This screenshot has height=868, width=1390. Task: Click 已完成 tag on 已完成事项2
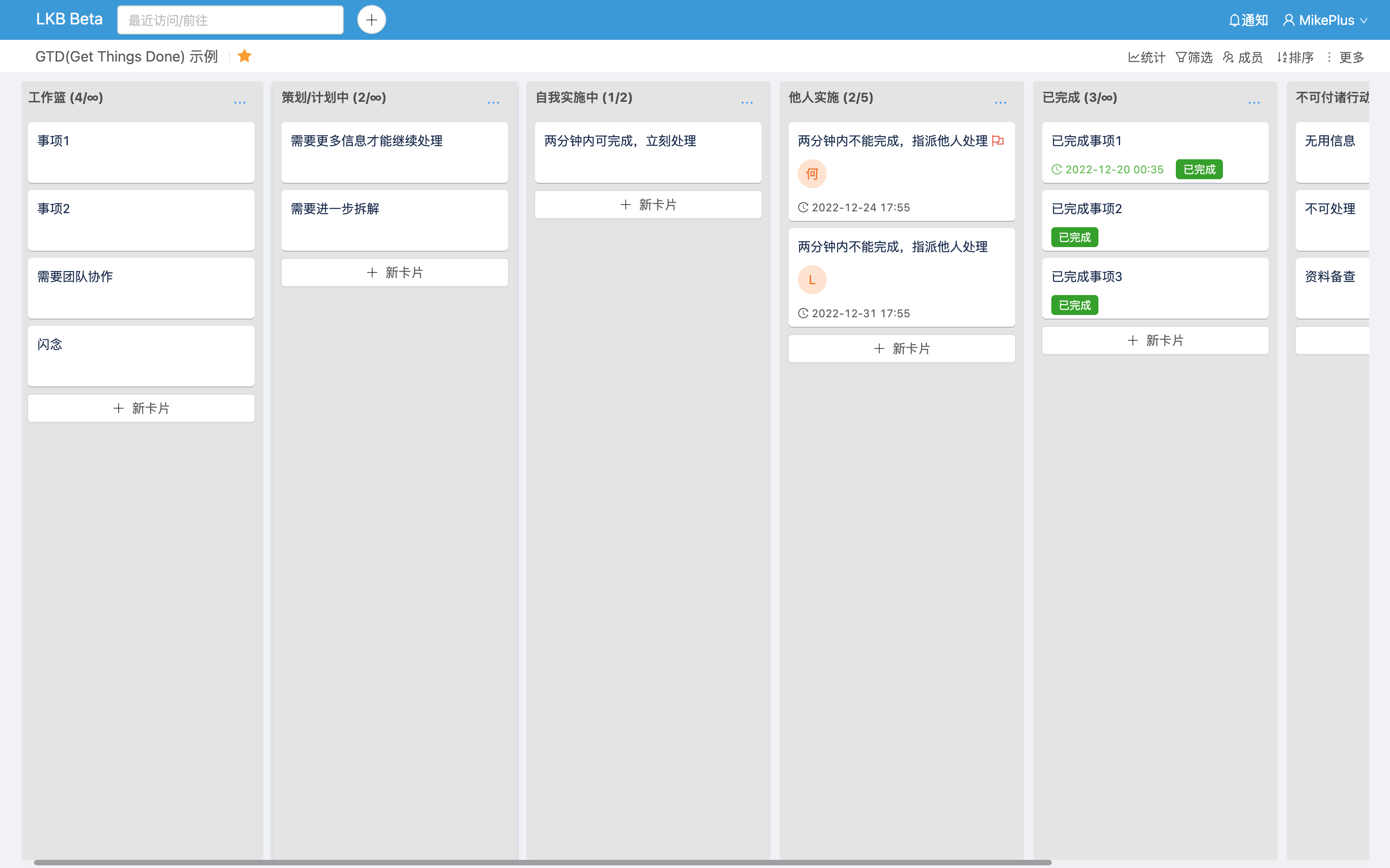(1075, 237)
